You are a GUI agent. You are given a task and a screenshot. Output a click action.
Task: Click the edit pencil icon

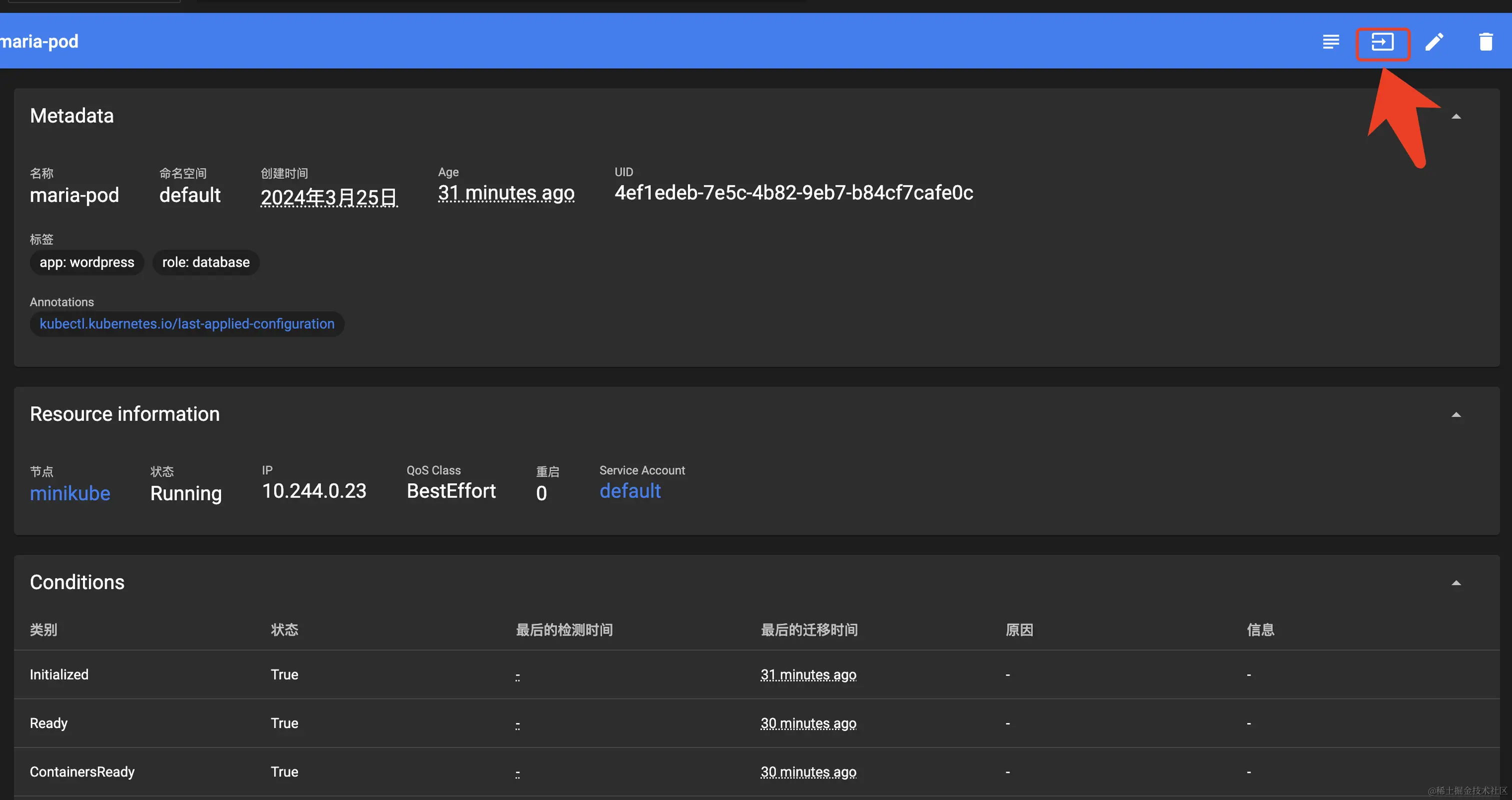(1434, 42)
